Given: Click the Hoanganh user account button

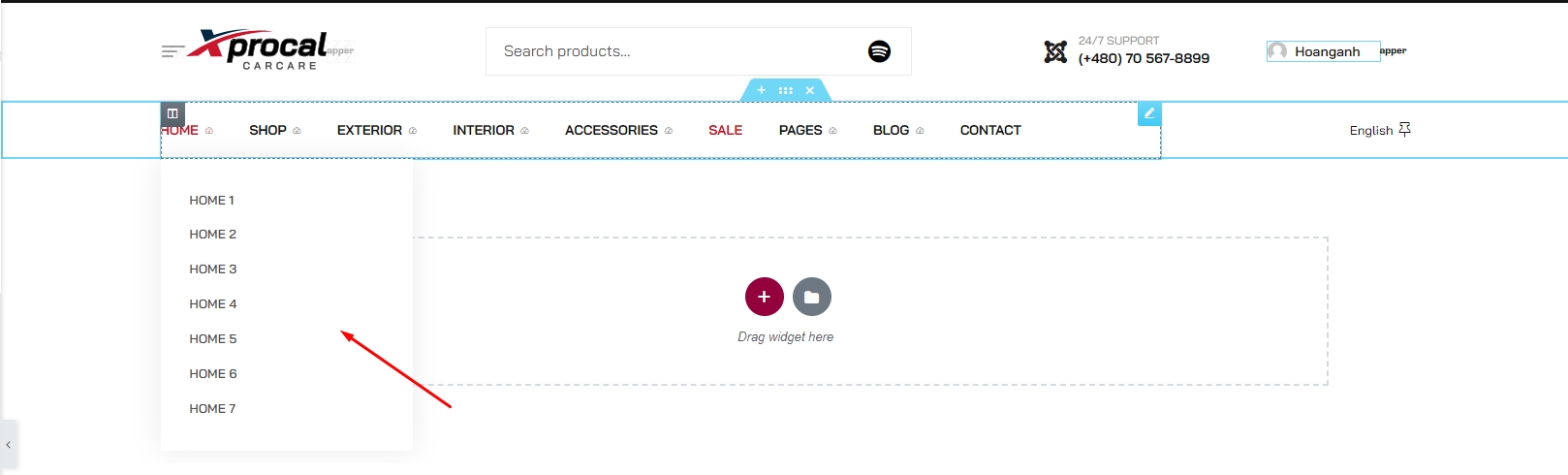Looking at the screenshot, I should pos(1323,51).
